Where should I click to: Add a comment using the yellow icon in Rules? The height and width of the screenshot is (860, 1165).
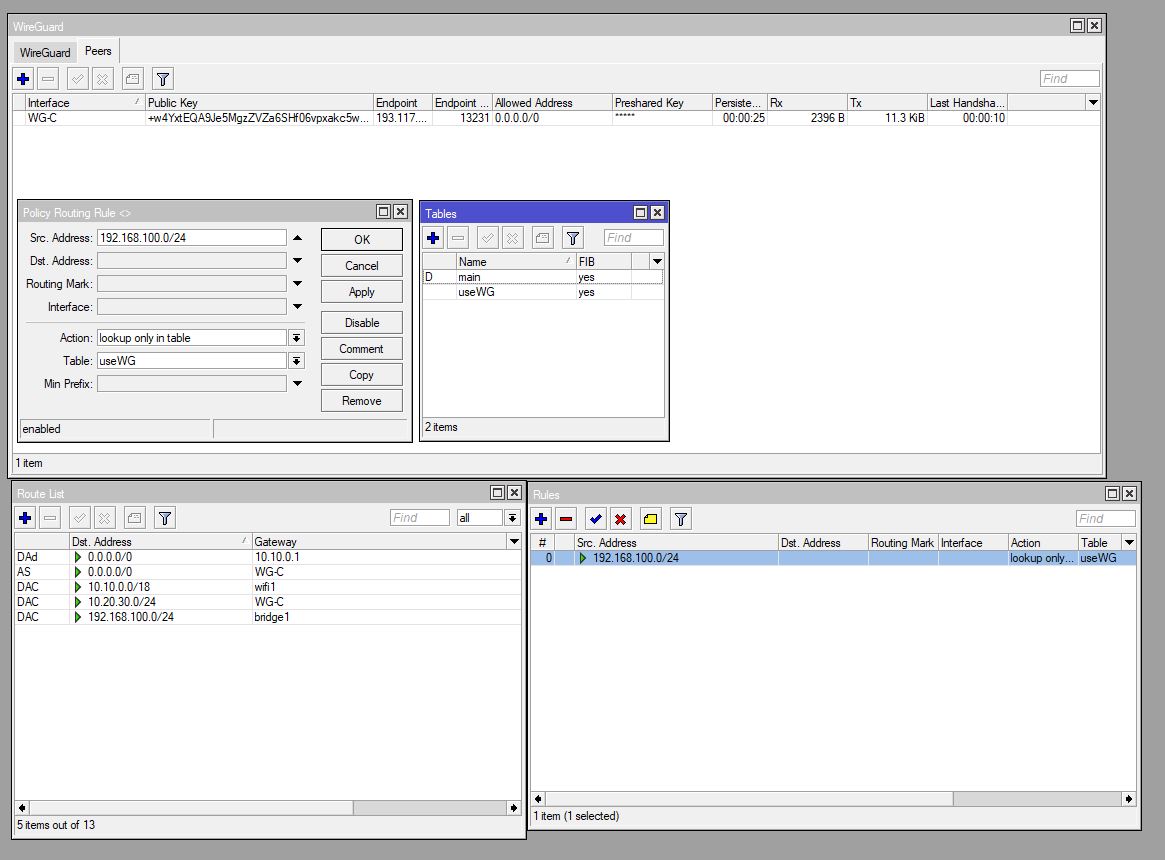(x=650, y=518)
